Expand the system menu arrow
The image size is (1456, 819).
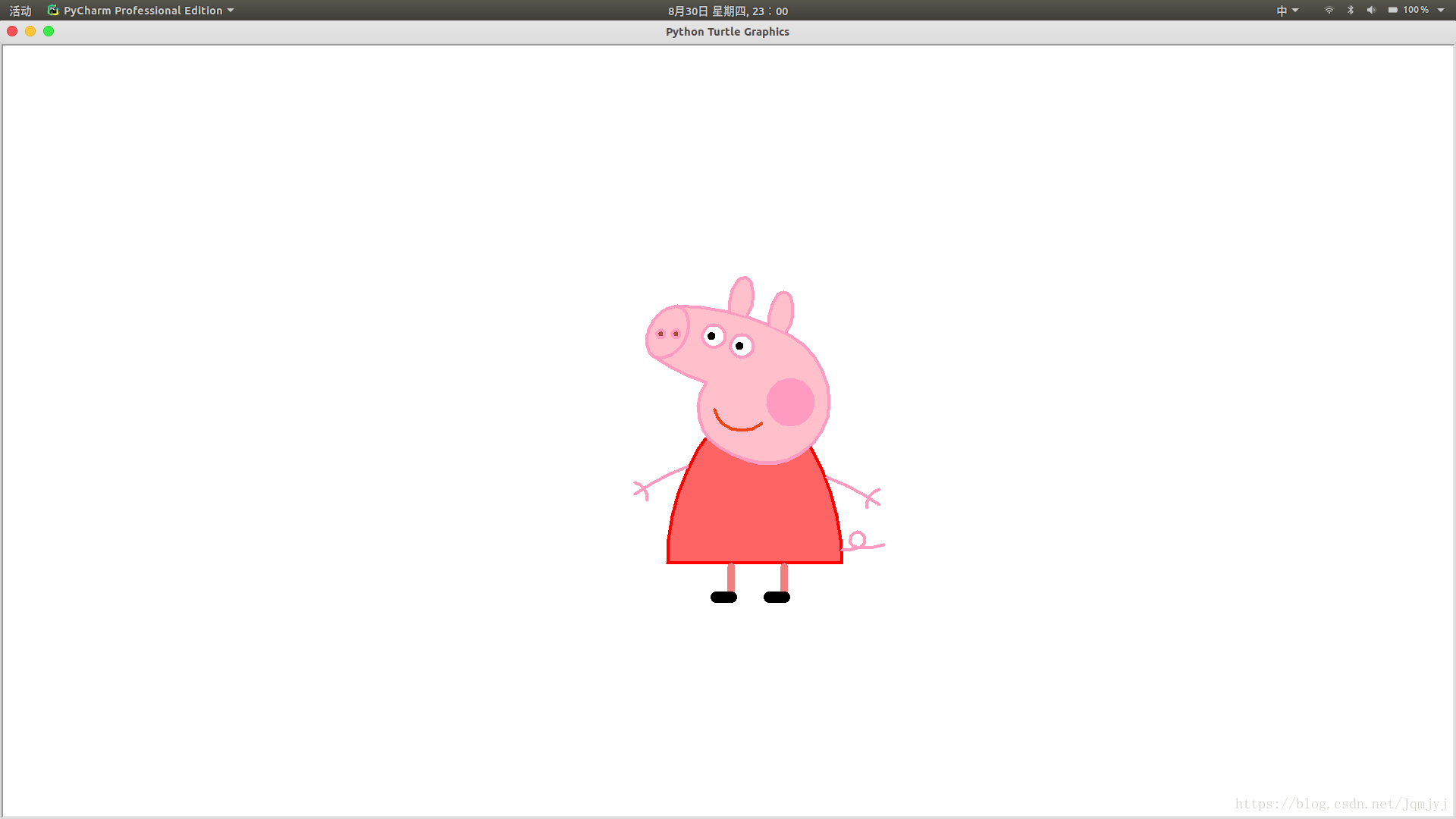coord(1441,11)
